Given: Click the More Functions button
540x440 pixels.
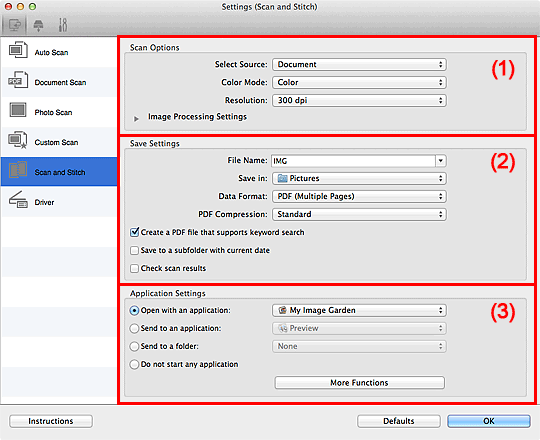Looking at the screenshot, I should [359, 383].
